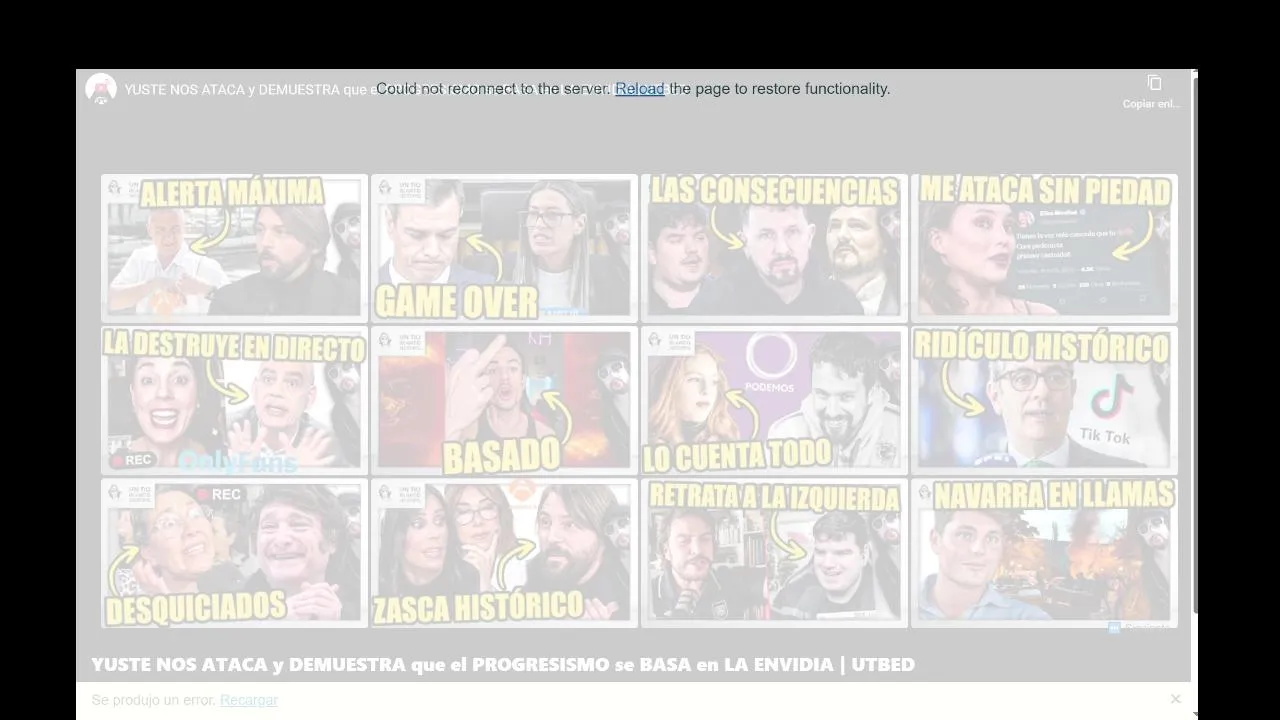Viewport: 1280px width, 720px height.
Task: Open the ME ATACA SIN PIEDAD thumbnail
Action: [1044, 248]
